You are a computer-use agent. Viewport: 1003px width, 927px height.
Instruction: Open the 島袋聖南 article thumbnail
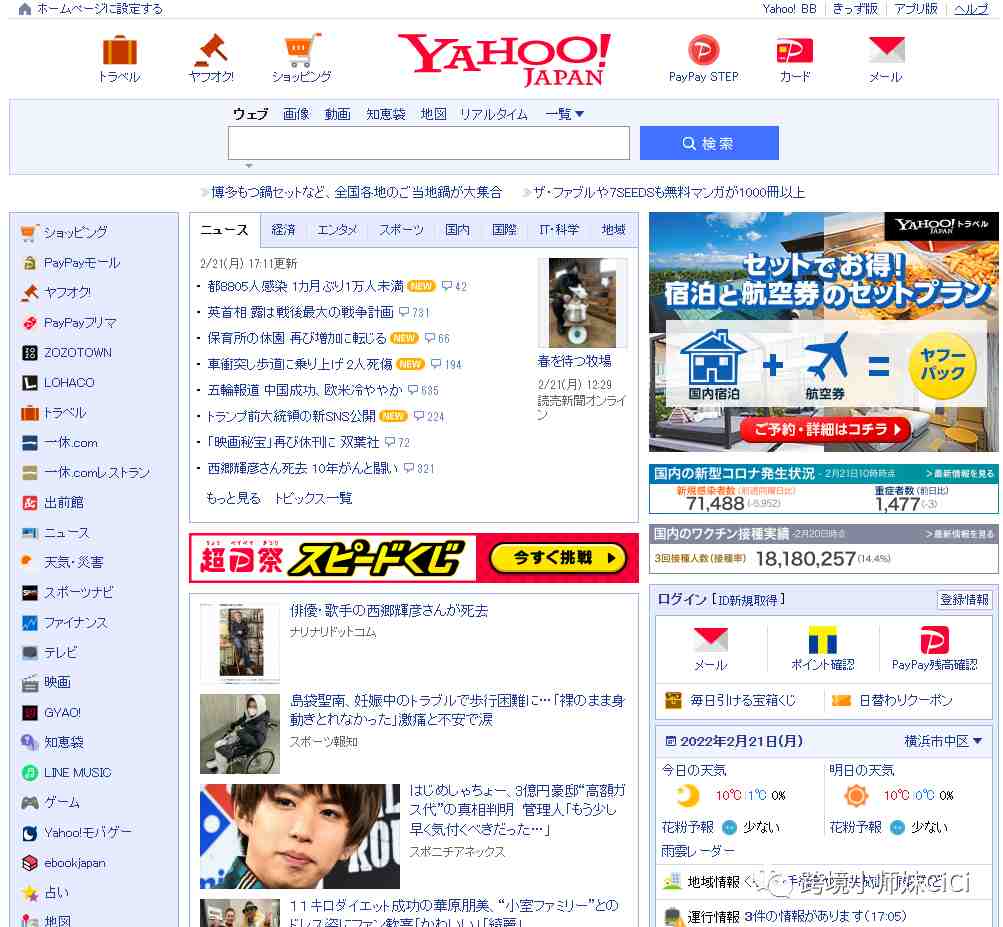coord(240,734)
